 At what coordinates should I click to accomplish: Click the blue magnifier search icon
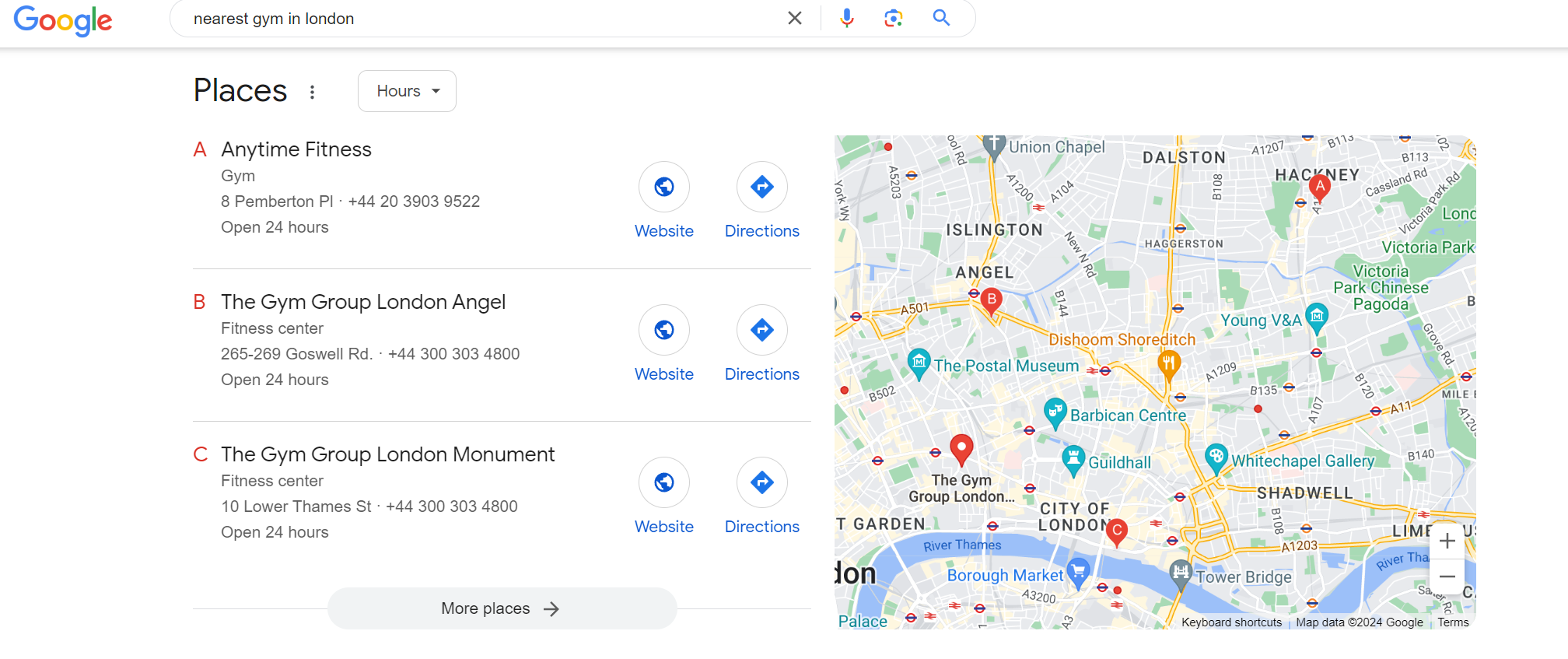point(941,18)
